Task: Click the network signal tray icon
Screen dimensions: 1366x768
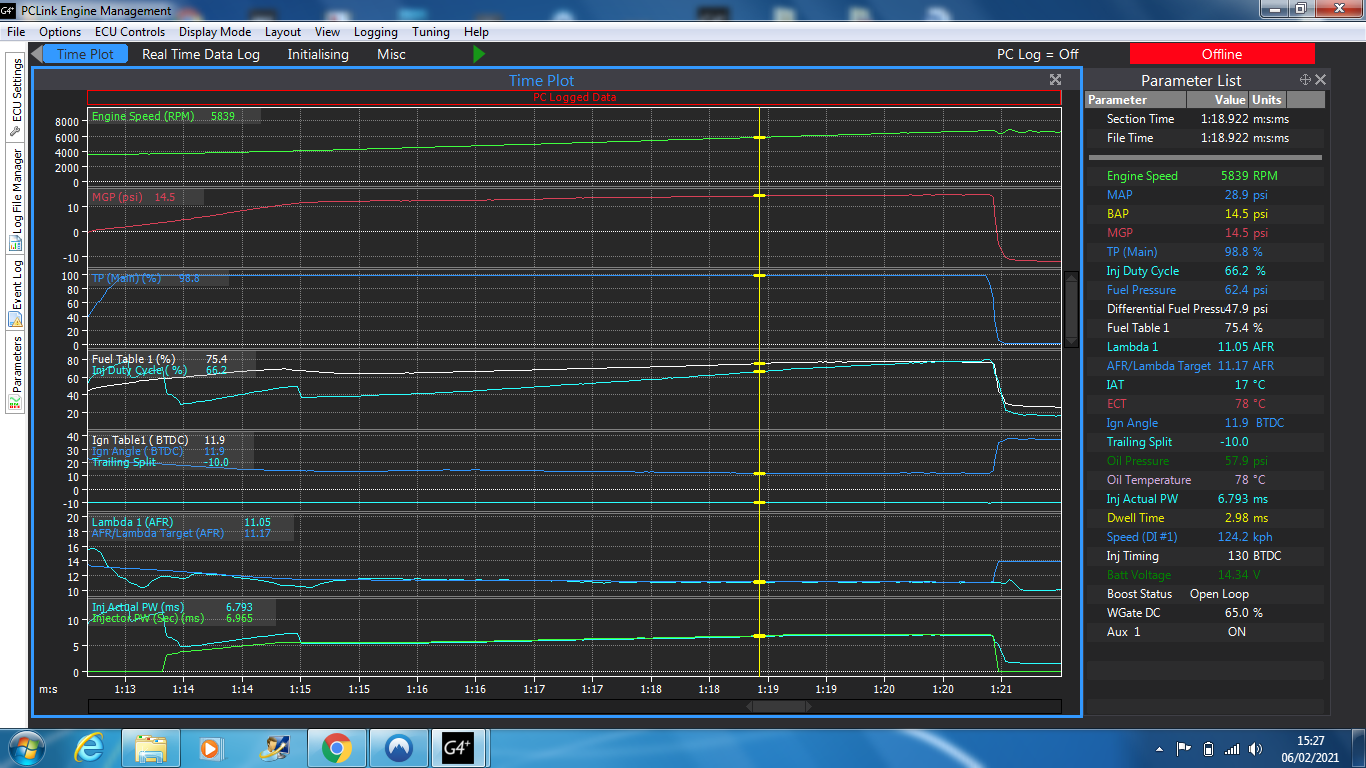Action: point(1232,748)
